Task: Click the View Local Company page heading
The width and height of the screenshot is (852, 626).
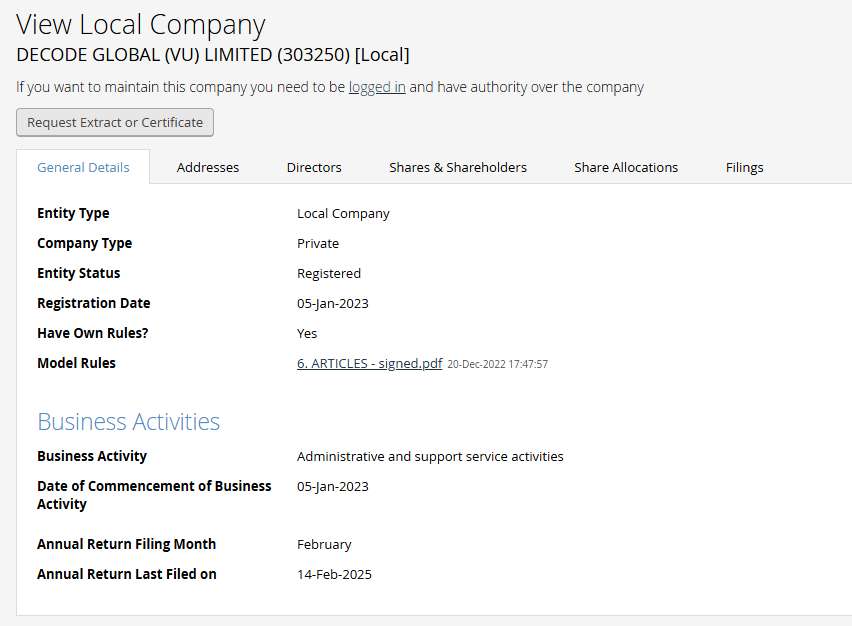Action: point(141,25)
